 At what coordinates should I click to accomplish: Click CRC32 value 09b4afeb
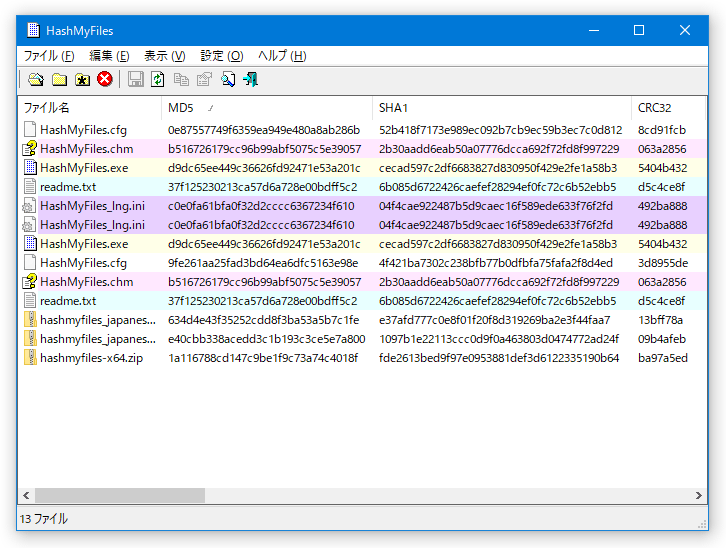coord(662,339)
